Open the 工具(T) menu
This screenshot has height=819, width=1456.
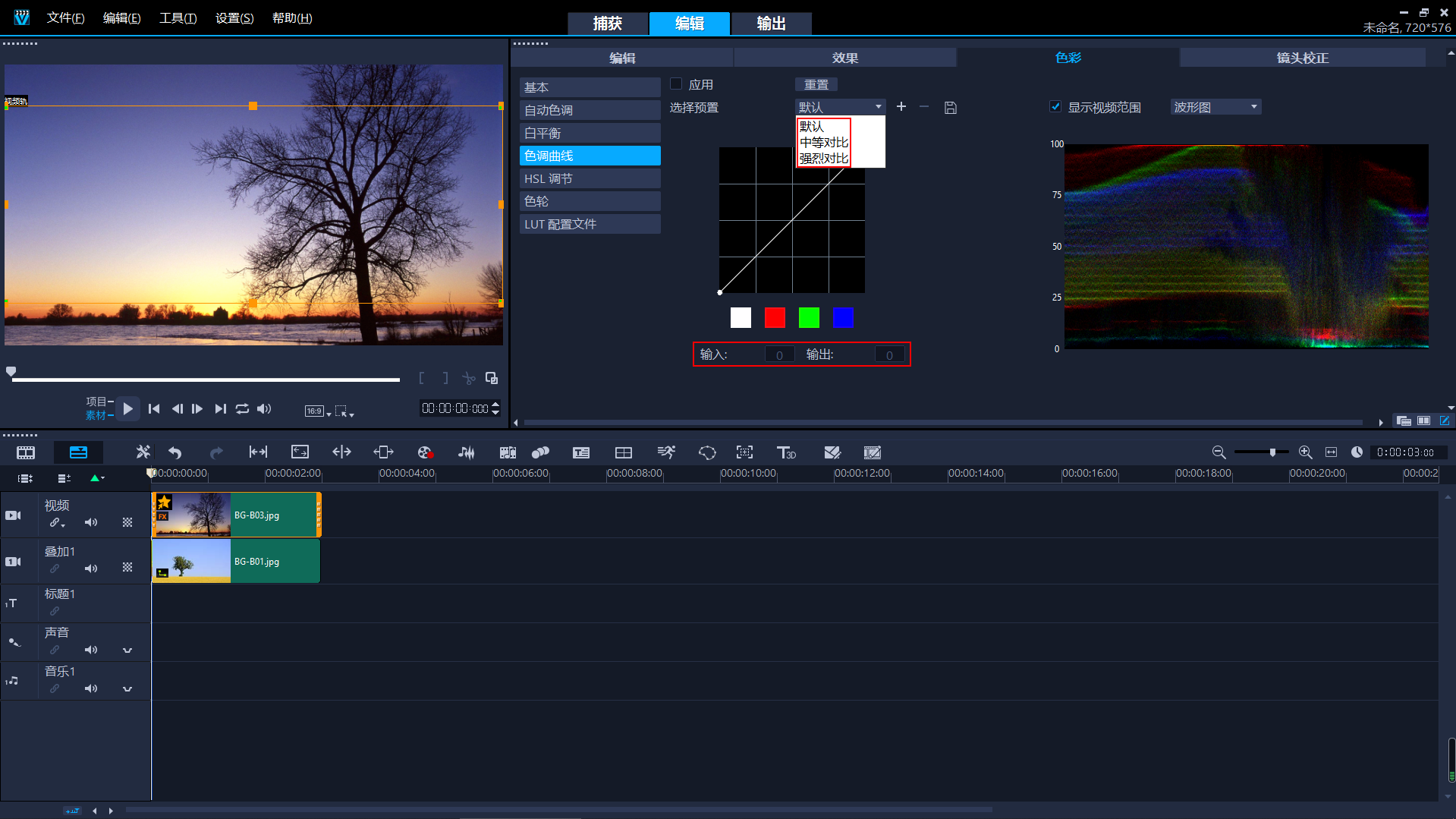pyautogui.click(x=178, y=17)
